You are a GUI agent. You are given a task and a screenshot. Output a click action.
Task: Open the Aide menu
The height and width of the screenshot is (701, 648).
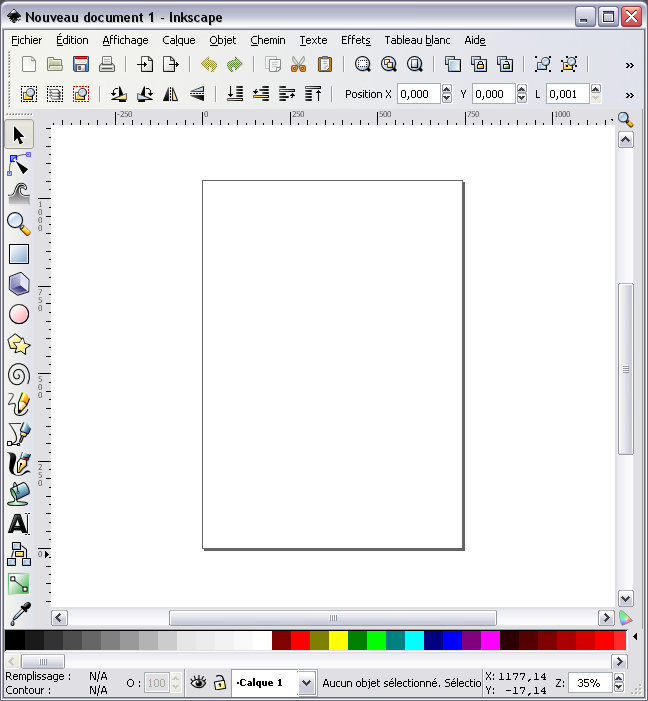pyautogui.click(x=475, y=40)
